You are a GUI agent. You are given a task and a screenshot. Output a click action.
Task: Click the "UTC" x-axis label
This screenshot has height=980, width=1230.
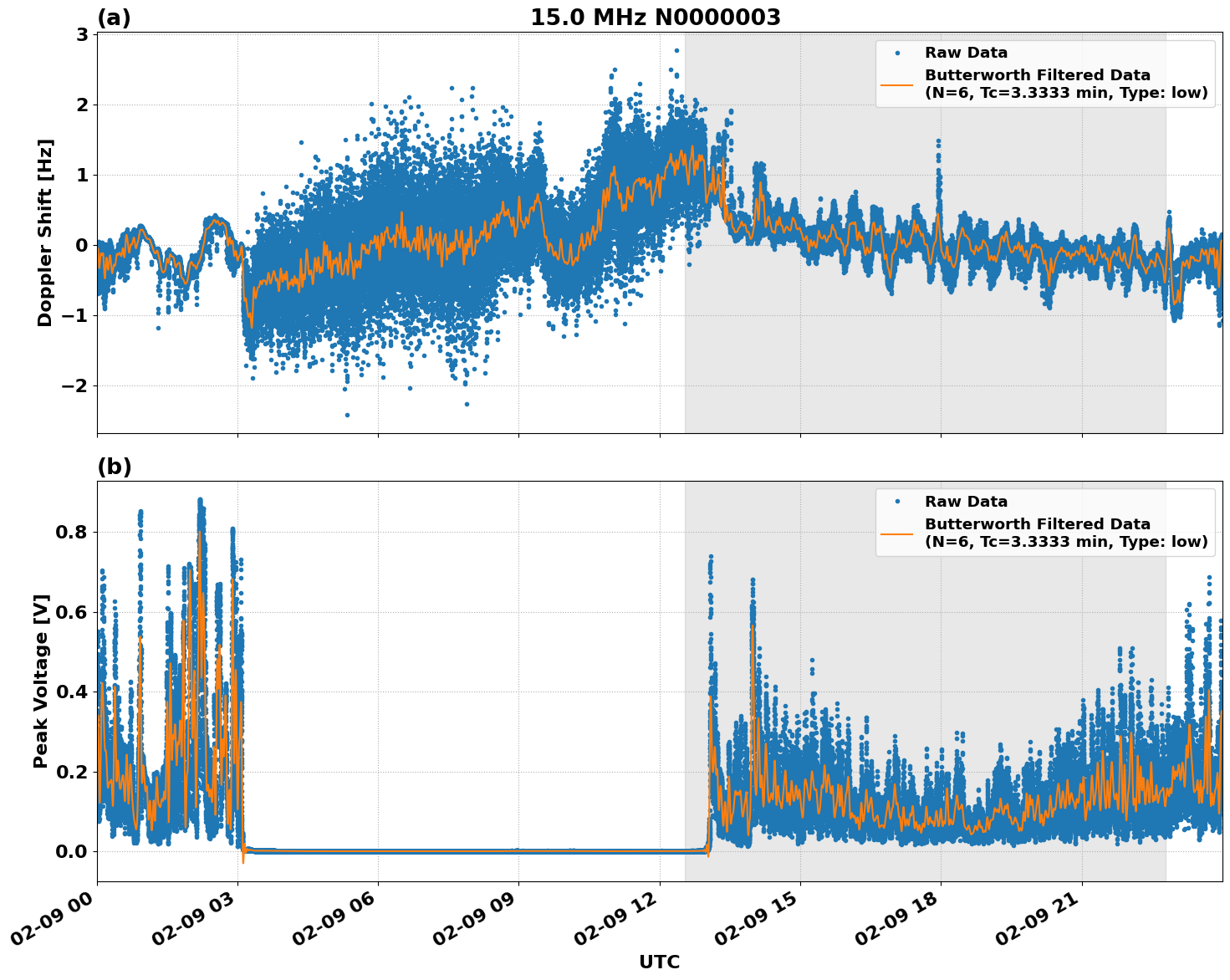pyautogui.click(x=659, y=962)
